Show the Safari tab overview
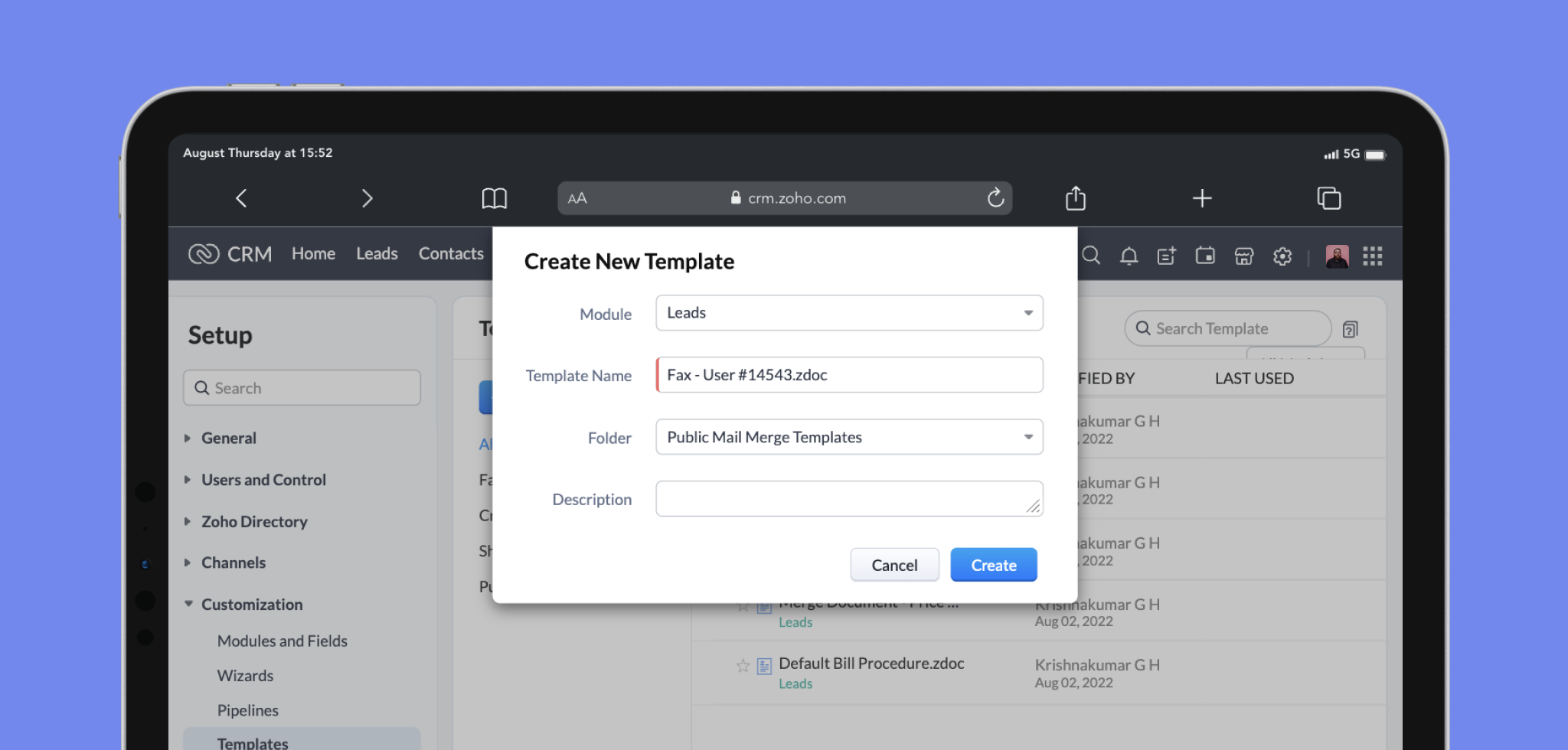This screenshot has height=750, width=1568. pyautogui.click(x=1328, y=198)
